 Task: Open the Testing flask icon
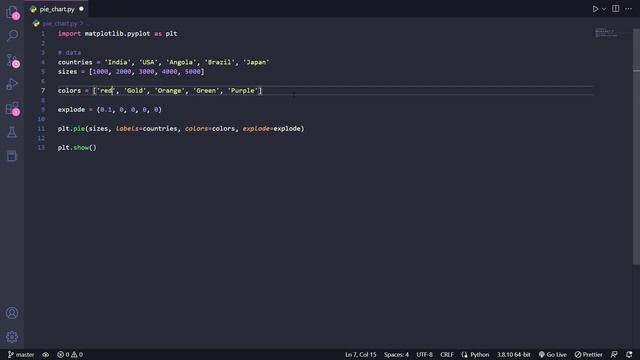(x=12, y=132)
